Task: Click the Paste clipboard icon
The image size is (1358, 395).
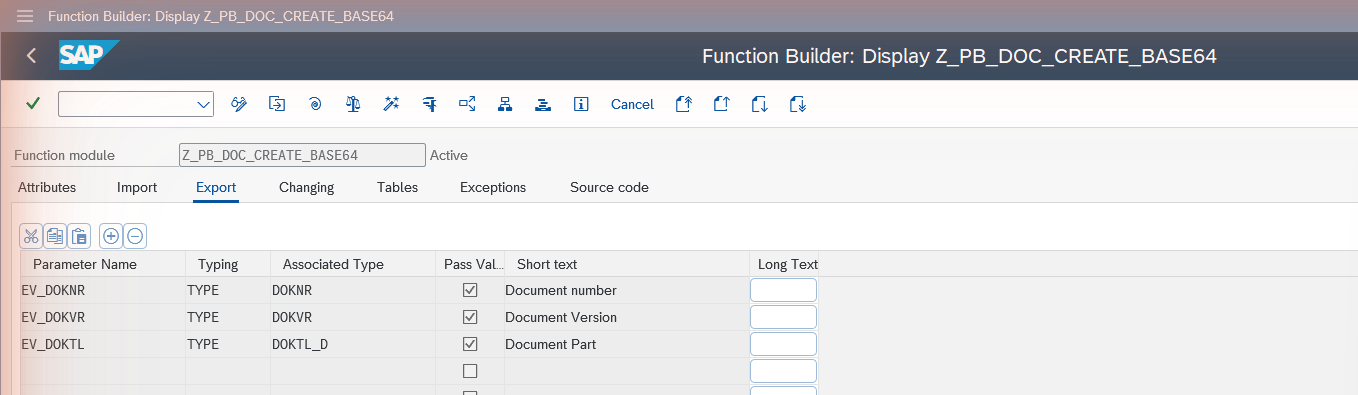Action: click(79, 236)
